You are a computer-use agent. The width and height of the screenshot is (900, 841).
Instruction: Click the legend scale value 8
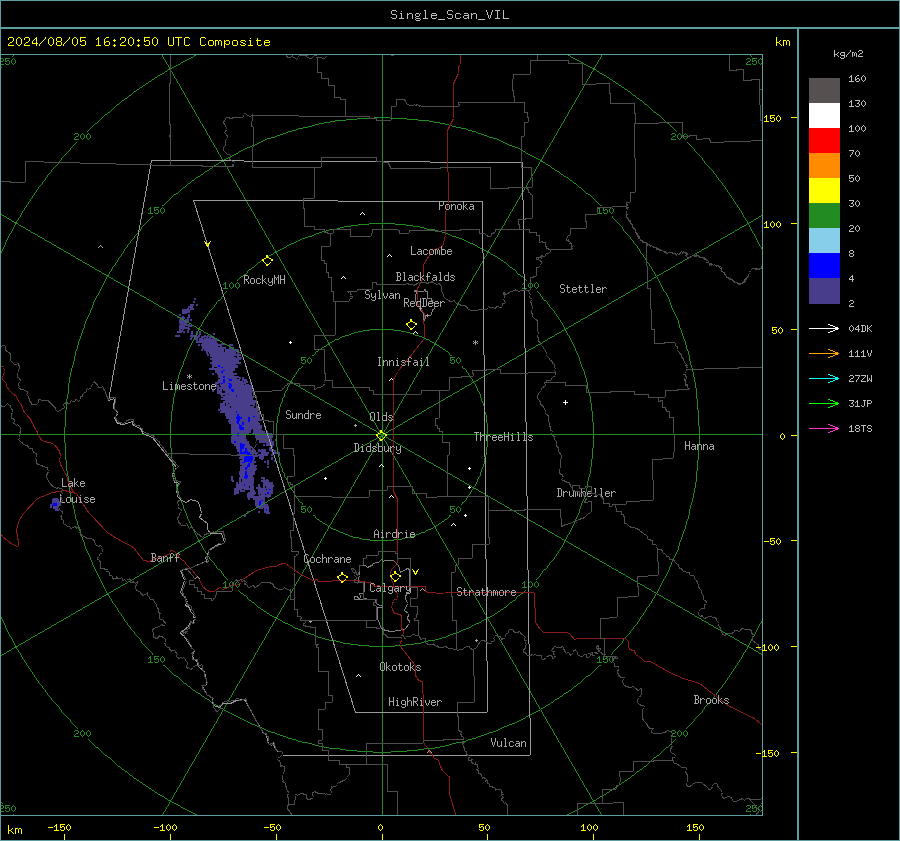point(851,254)
